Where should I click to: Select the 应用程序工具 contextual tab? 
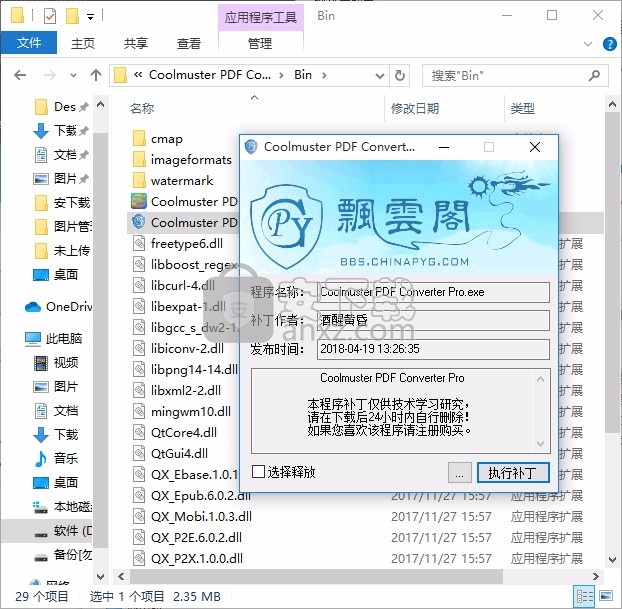(x=261, y=17)
